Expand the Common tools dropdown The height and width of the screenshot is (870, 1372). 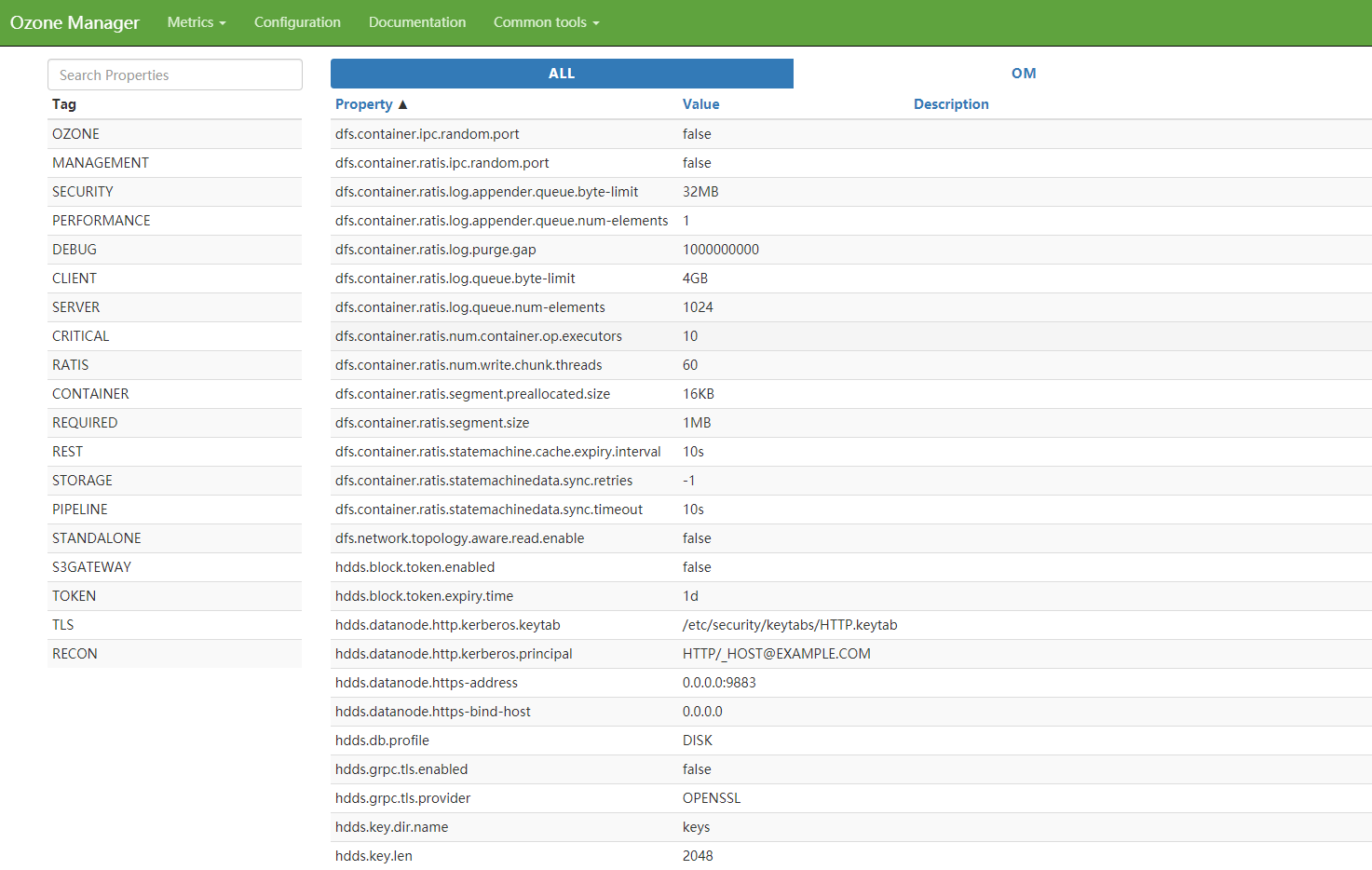click(x=546, y=22)
